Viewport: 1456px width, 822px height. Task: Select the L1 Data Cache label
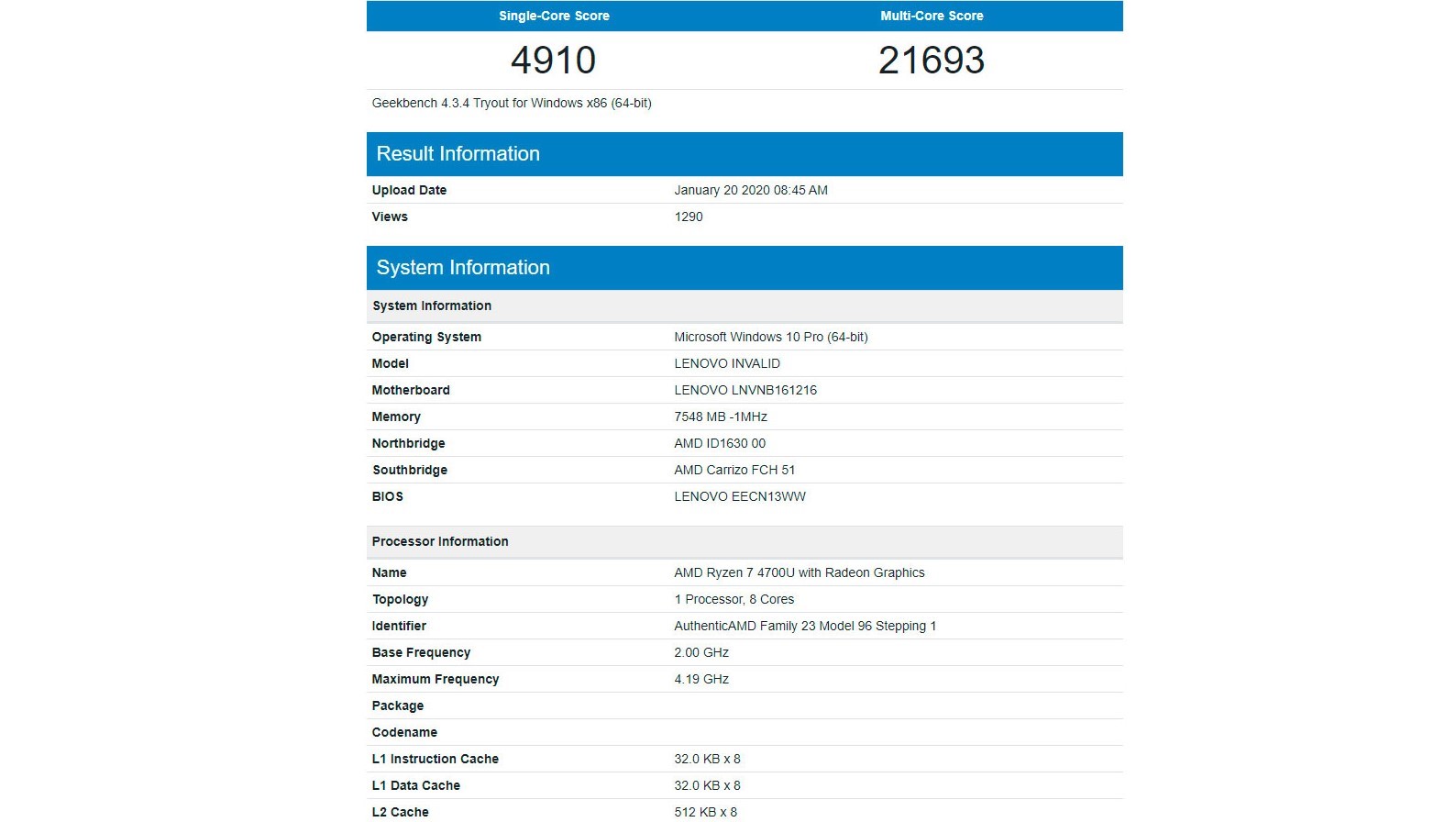416,785
